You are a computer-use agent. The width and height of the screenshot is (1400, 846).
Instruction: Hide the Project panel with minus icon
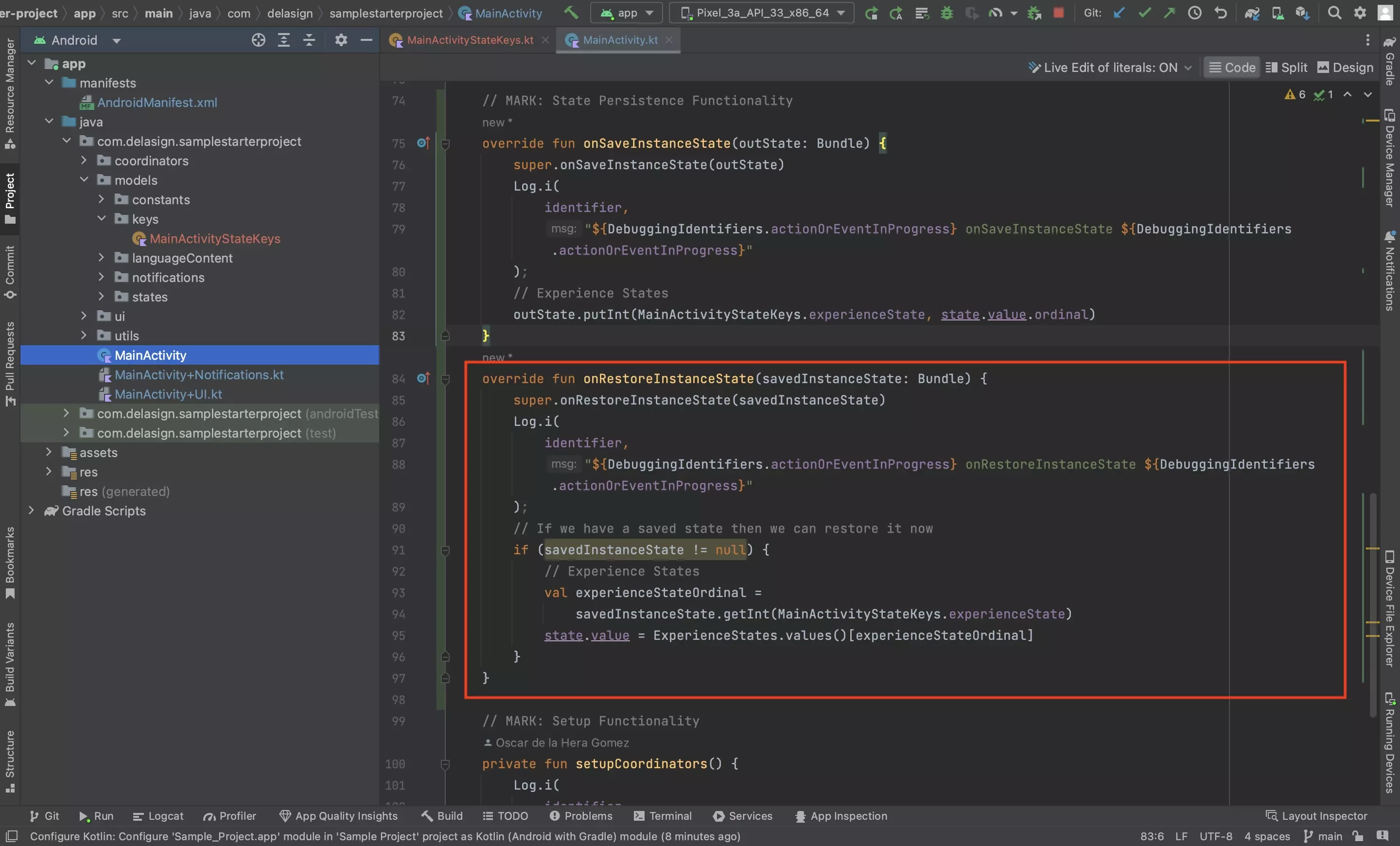(x=367, y=40)
